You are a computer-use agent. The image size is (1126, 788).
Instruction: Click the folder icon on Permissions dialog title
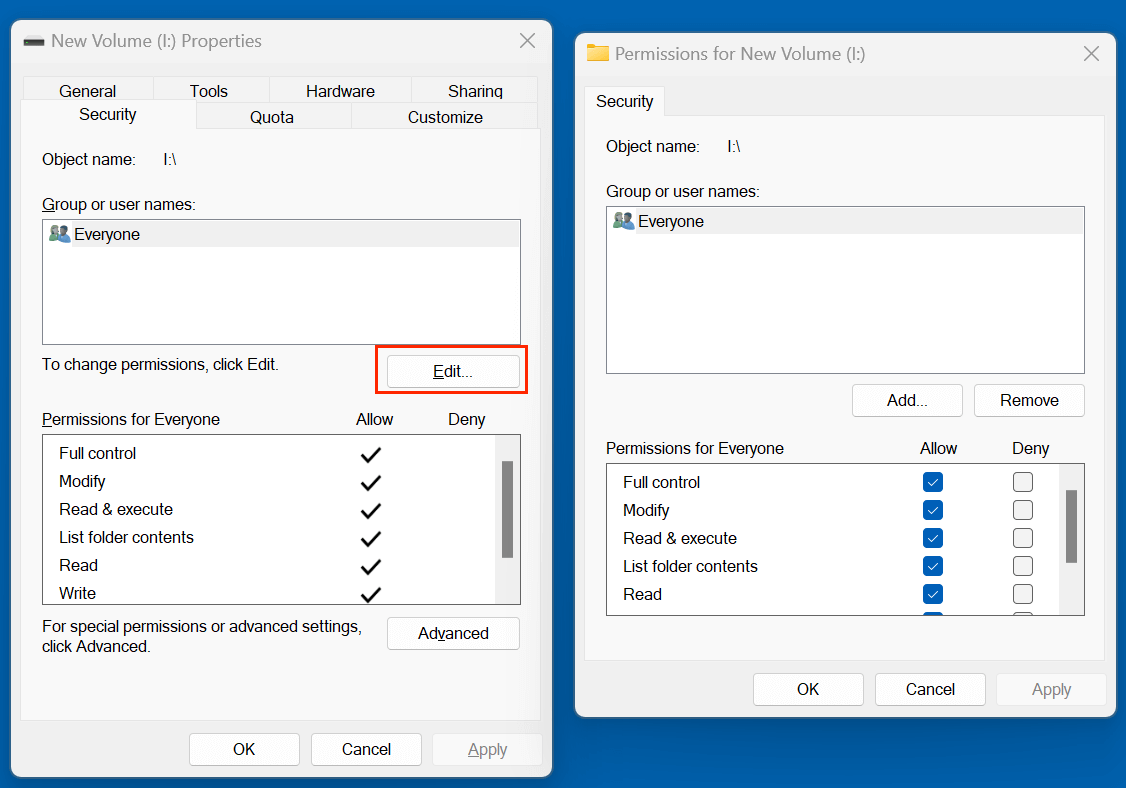click(597, 54)
